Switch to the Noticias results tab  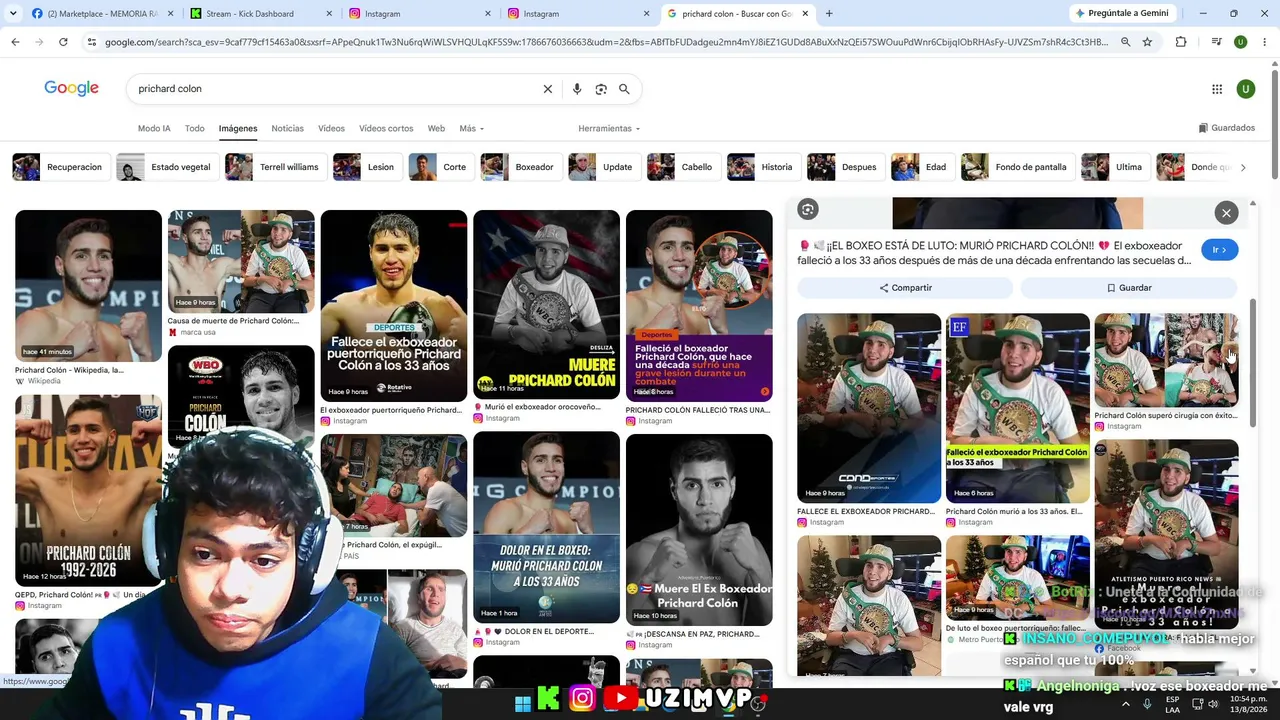[287, 129]
